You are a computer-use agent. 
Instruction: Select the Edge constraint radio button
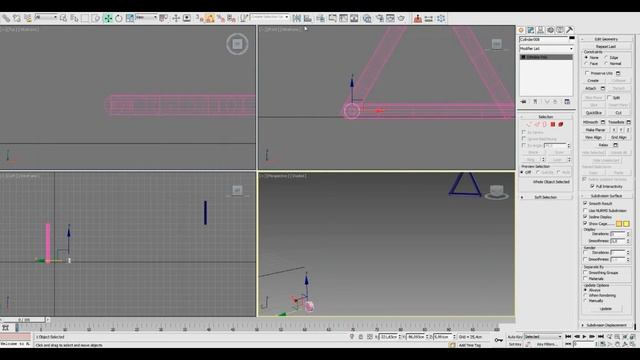pyautogui.click(x=606, y=58)
